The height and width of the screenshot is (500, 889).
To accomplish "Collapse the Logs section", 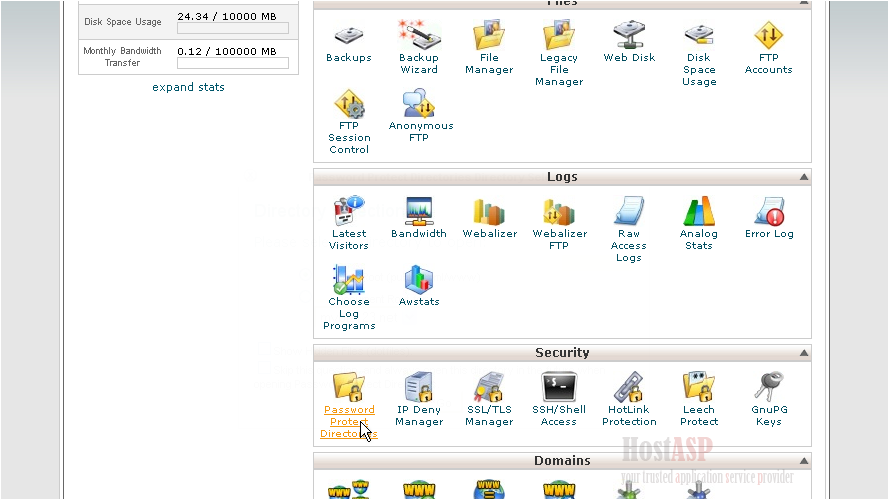I will pos(803,177).
